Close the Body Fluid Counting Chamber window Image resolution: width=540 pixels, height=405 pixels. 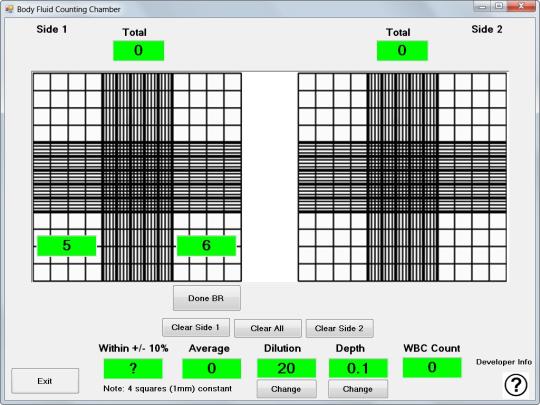coord(521,6)
